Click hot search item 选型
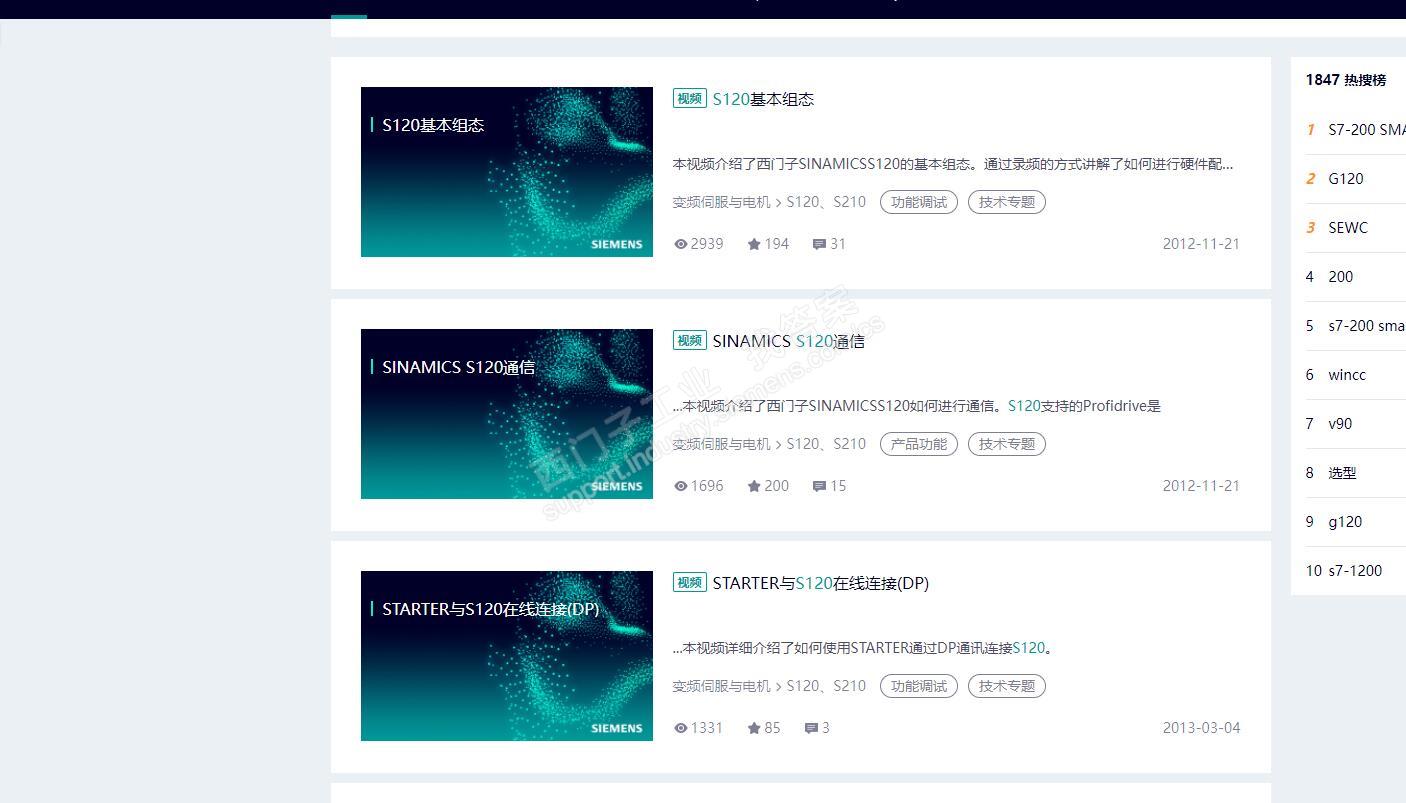The width and height of the screenshot is (1406, 803). 1342,473
